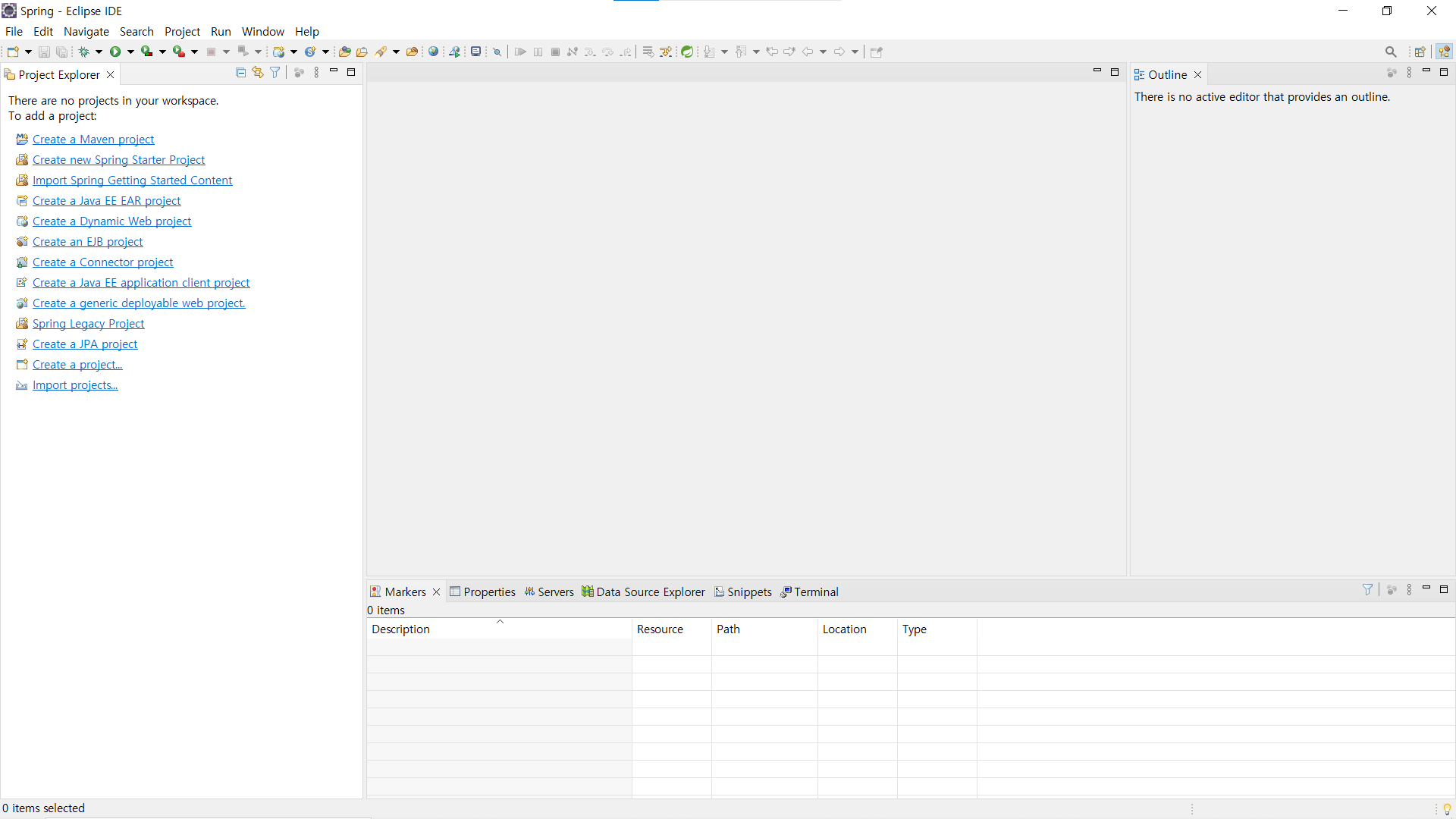Viewport: 1456px width, 819px height.
Task: Open the Markers view menu dots
Action: 1409,590
